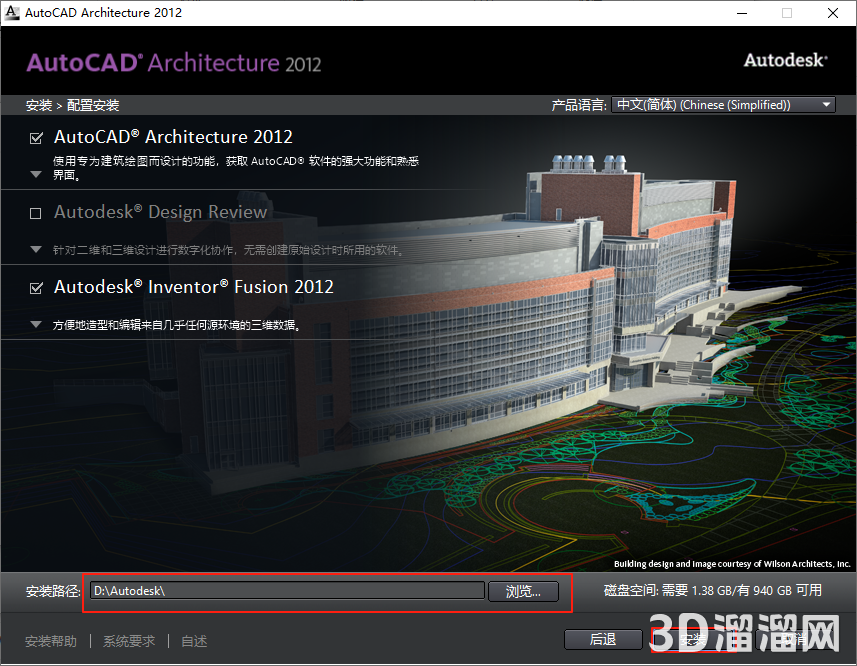Click the AutoCAD icon in title bar
857x666 pixels.
point(12,13)
